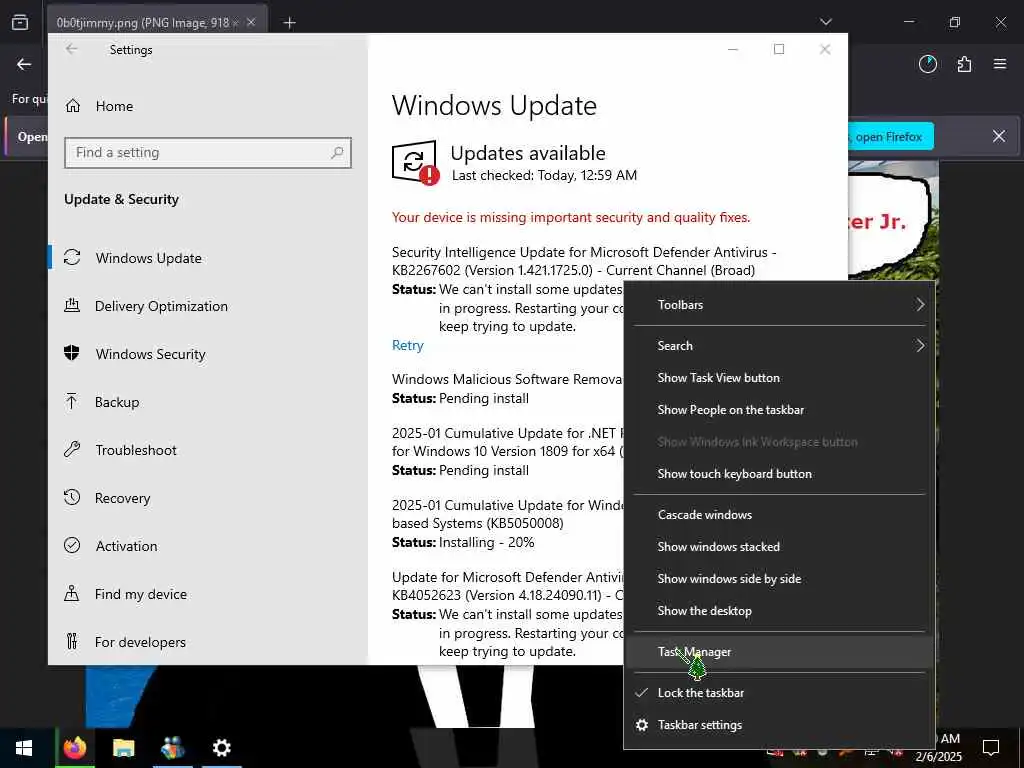Open File Explorer from the taskbar
The height and width of the screenshot is (768, 1024).
pos(123,748)
